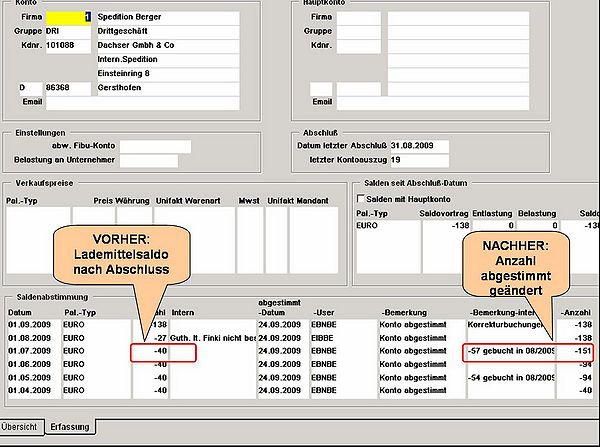The width and height of the screenshot is (600, 447).
Task: Click the Hauptkonto Email field
Action: click(433, 103)
